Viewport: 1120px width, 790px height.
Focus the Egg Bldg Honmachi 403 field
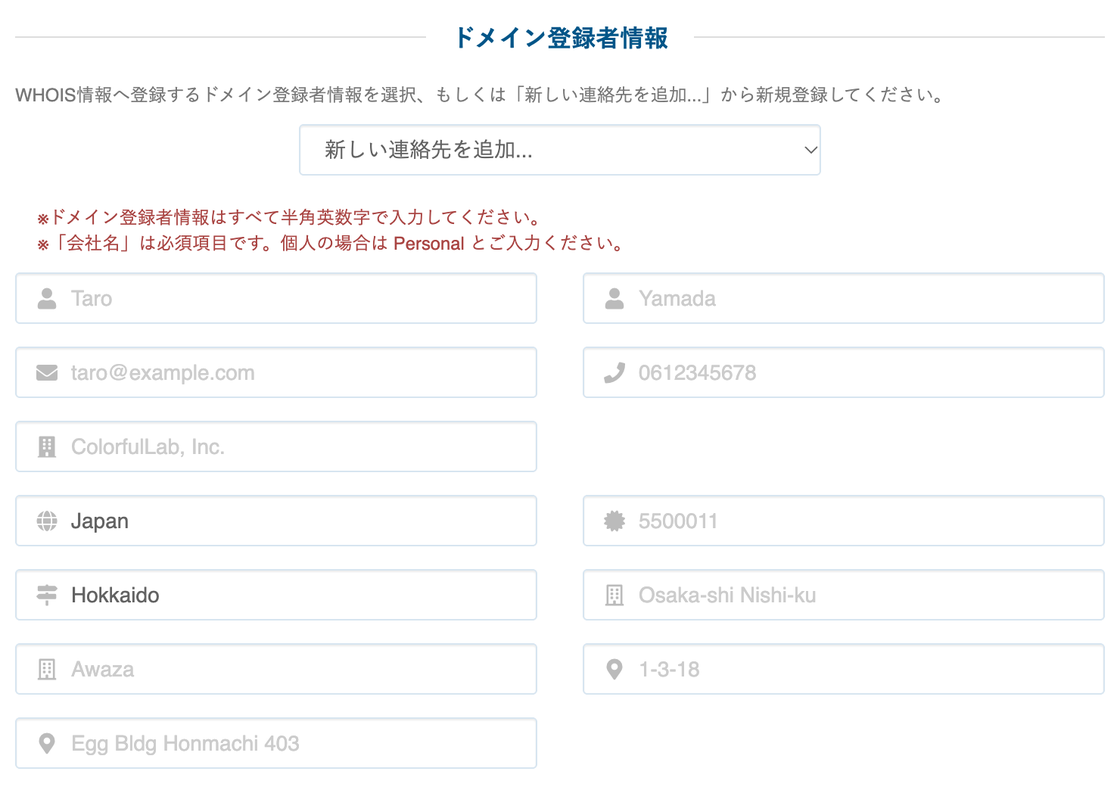276,744
